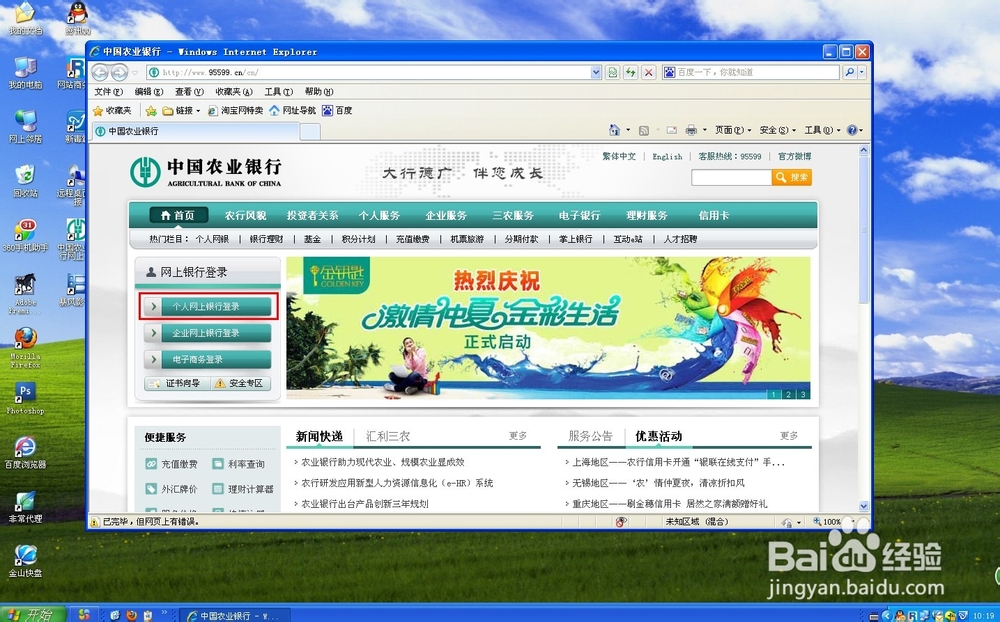
Task: Open the 工具(O) command bar dropdown
Action: coord(822,130)
